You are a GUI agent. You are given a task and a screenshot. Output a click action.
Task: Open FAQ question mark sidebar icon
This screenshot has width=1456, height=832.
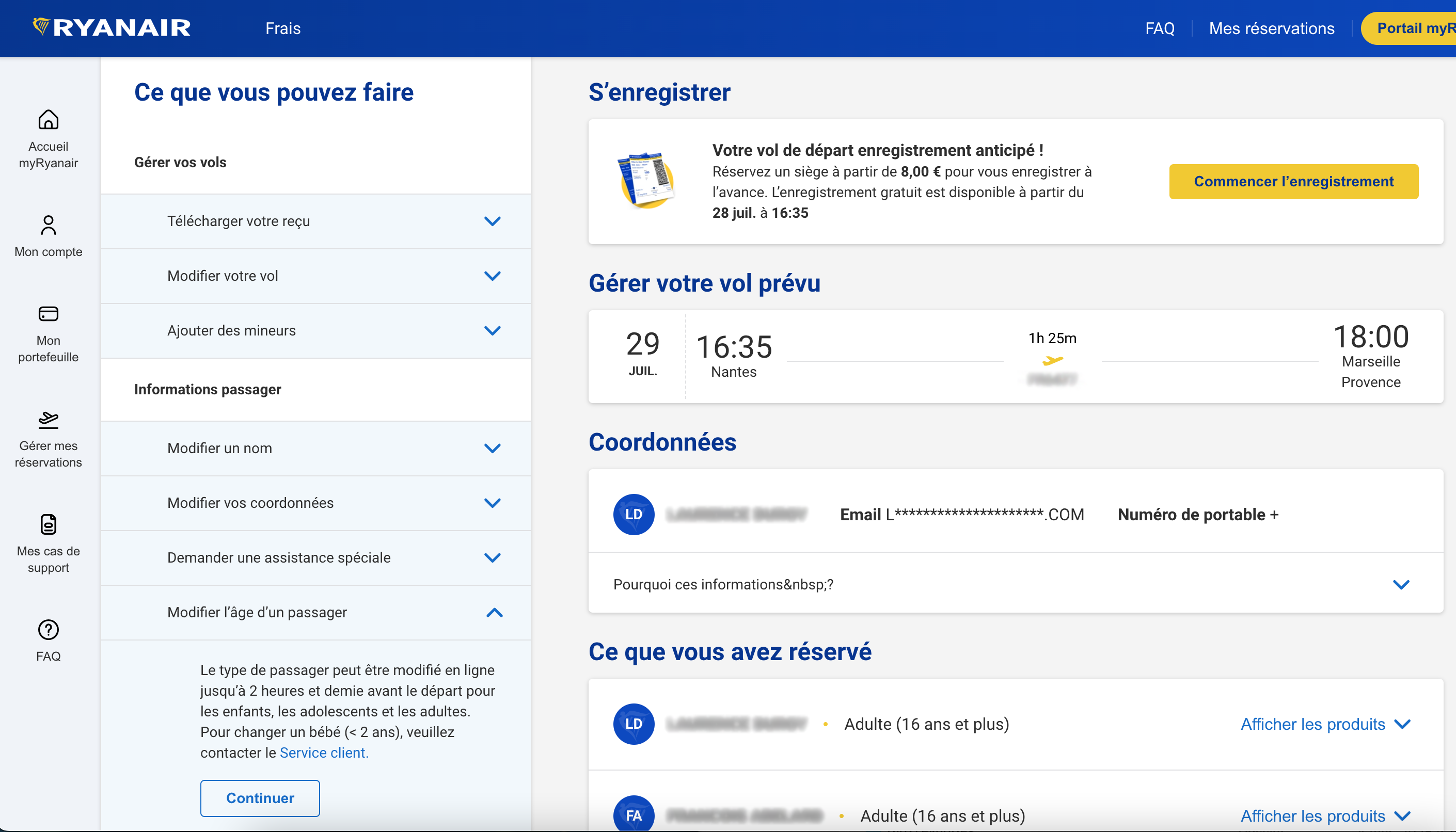pos(49,630)
